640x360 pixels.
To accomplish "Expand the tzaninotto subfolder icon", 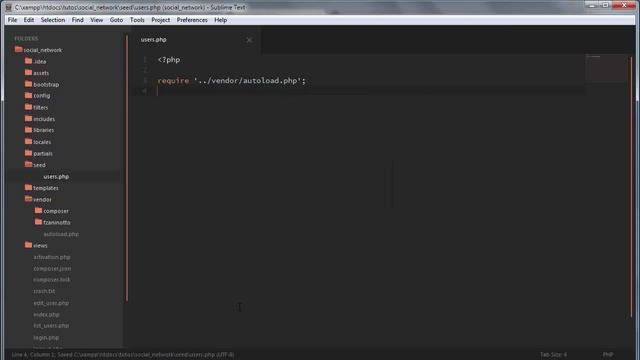I will 38,222.
